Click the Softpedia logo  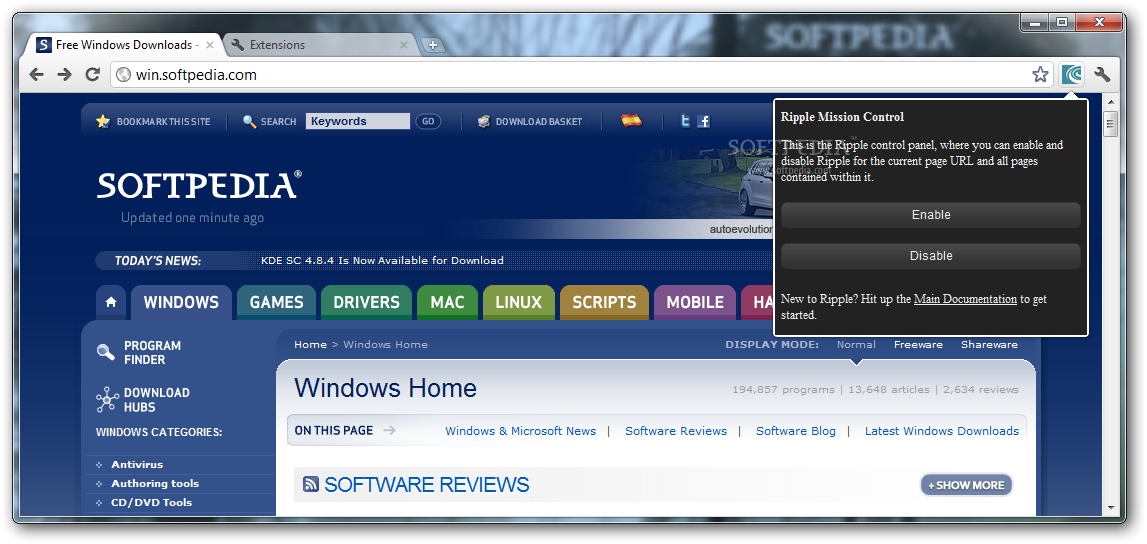199,185
